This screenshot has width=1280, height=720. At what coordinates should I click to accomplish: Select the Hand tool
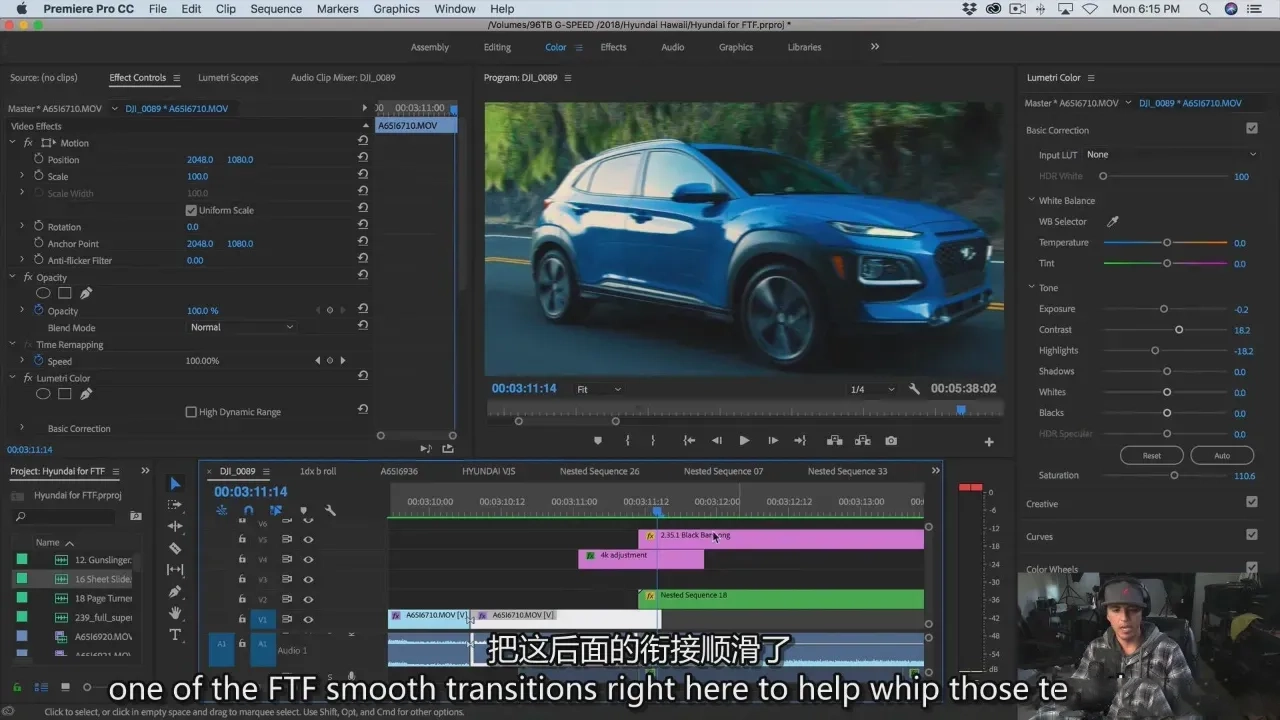[x=175, y=613]
